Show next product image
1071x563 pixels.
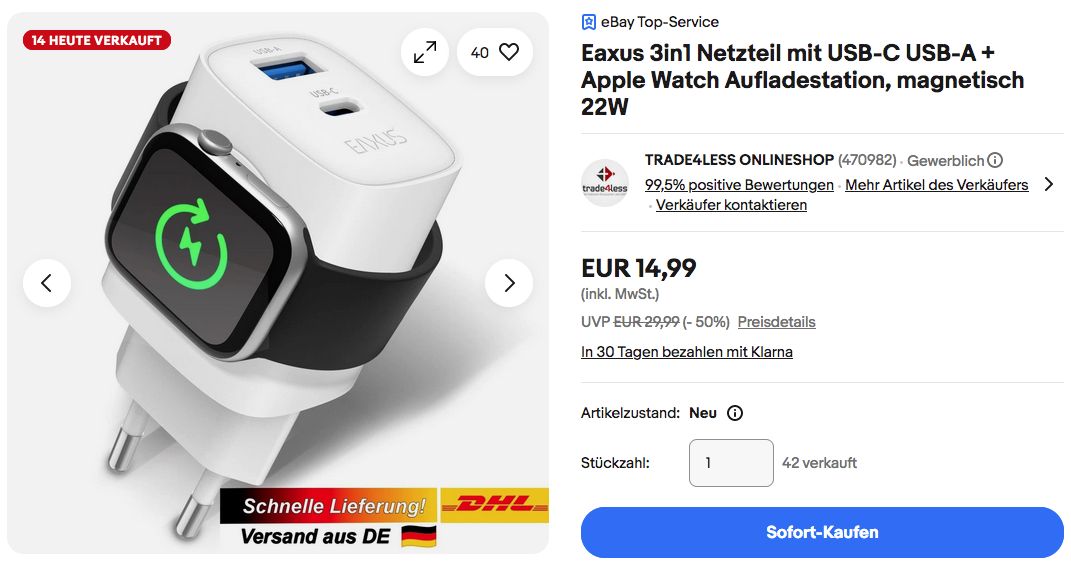click(509, 283)
